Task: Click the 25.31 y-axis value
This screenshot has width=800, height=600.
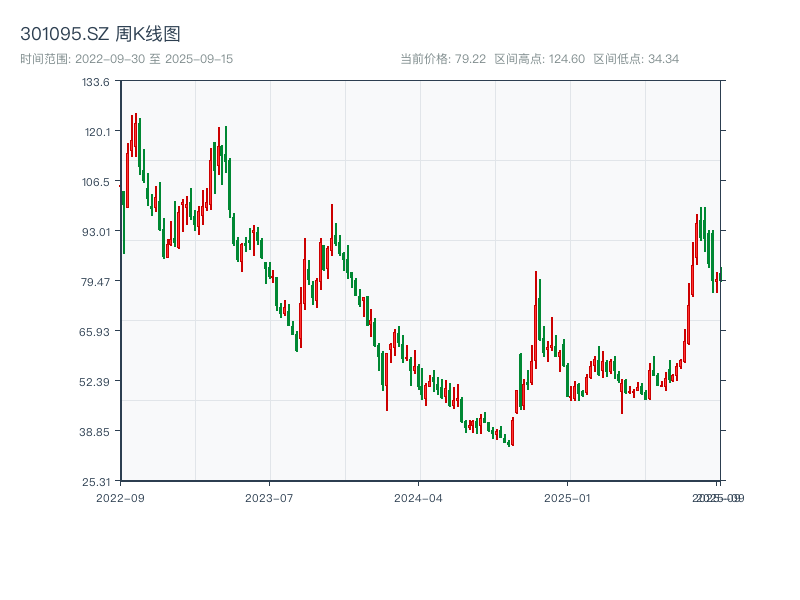Action: click(98, 481)
